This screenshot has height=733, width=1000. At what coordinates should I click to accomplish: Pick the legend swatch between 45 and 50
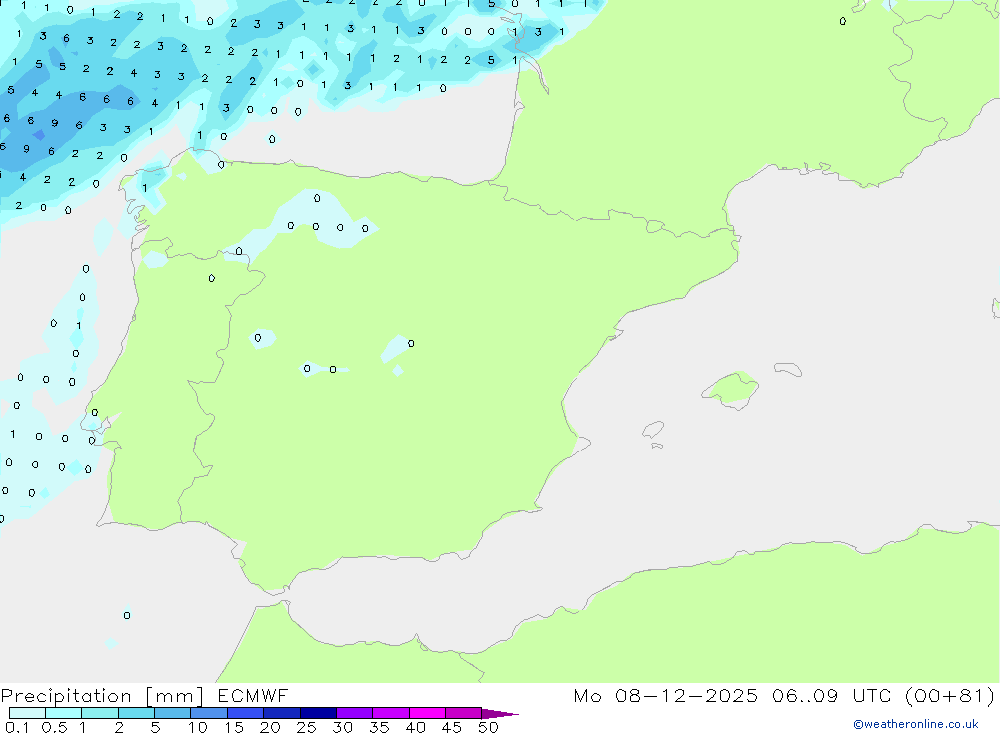pyautogui.click(x=464, y=713)
